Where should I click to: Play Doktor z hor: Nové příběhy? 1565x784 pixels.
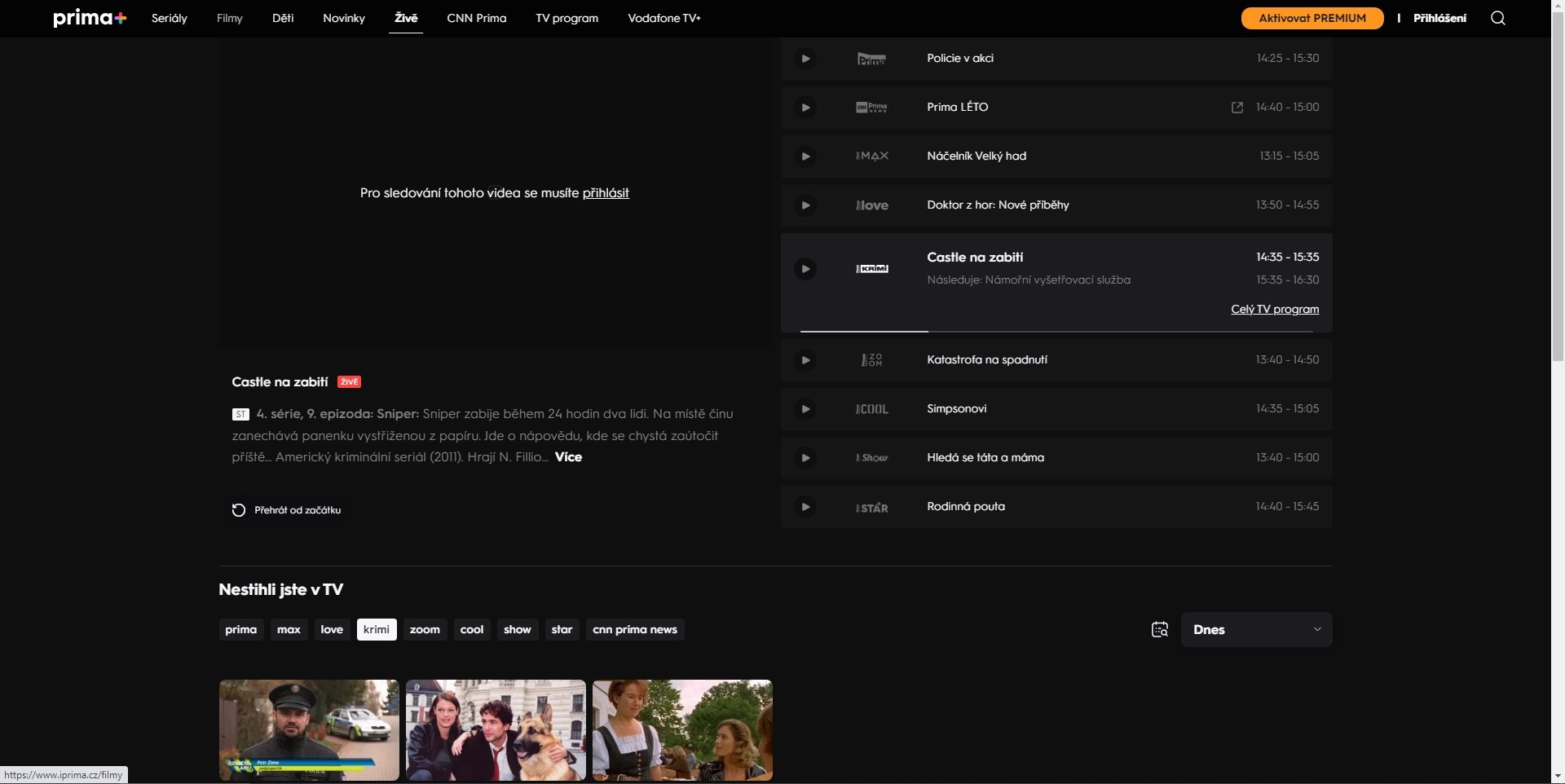[806, 205]
